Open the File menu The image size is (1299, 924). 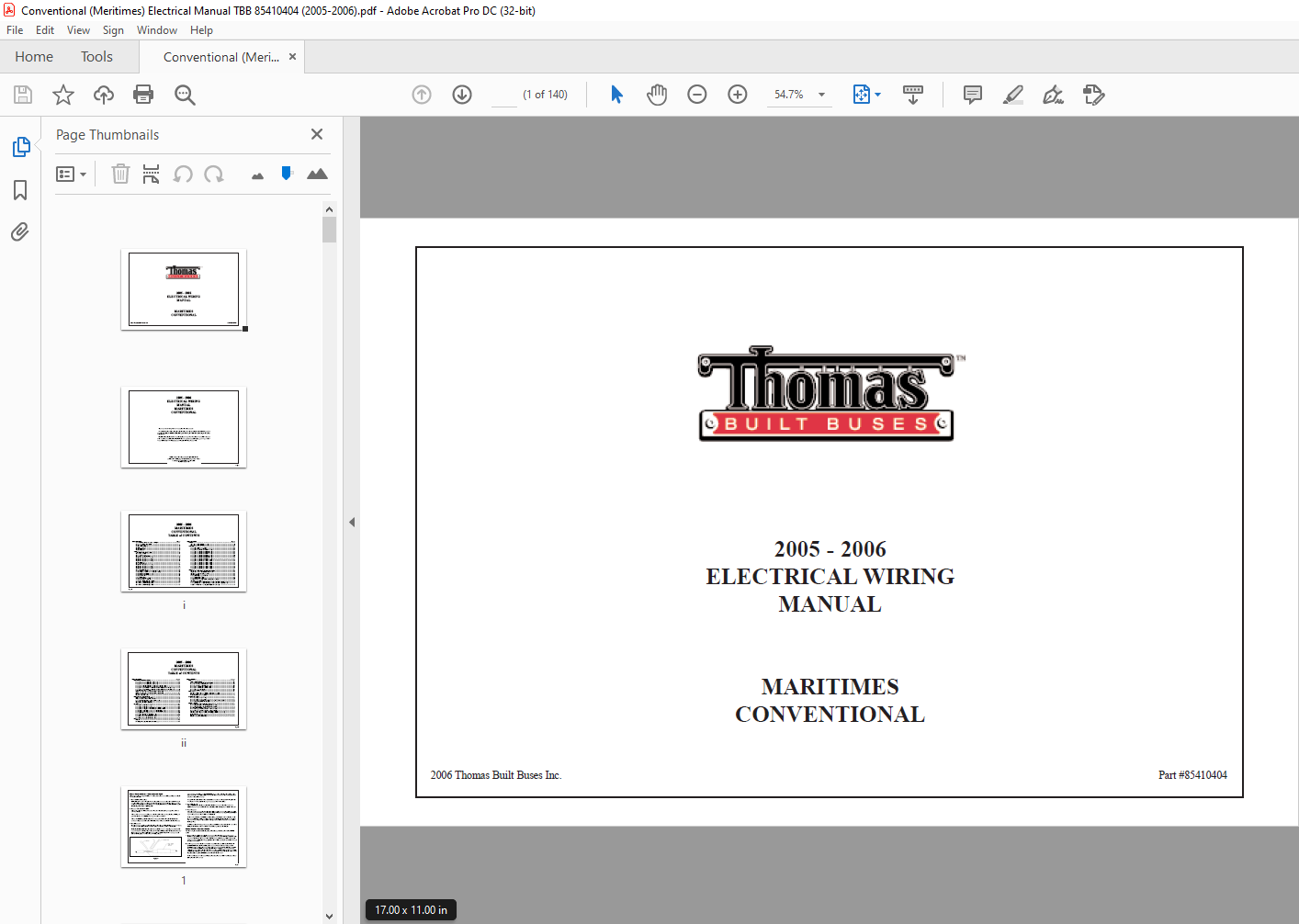coord(15,30)
